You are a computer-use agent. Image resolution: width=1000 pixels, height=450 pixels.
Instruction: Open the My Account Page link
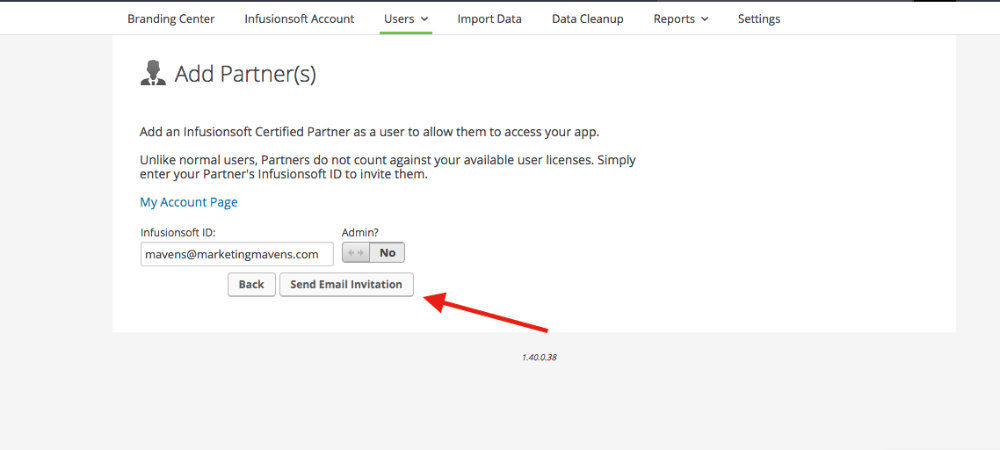(x=189, y=202)
